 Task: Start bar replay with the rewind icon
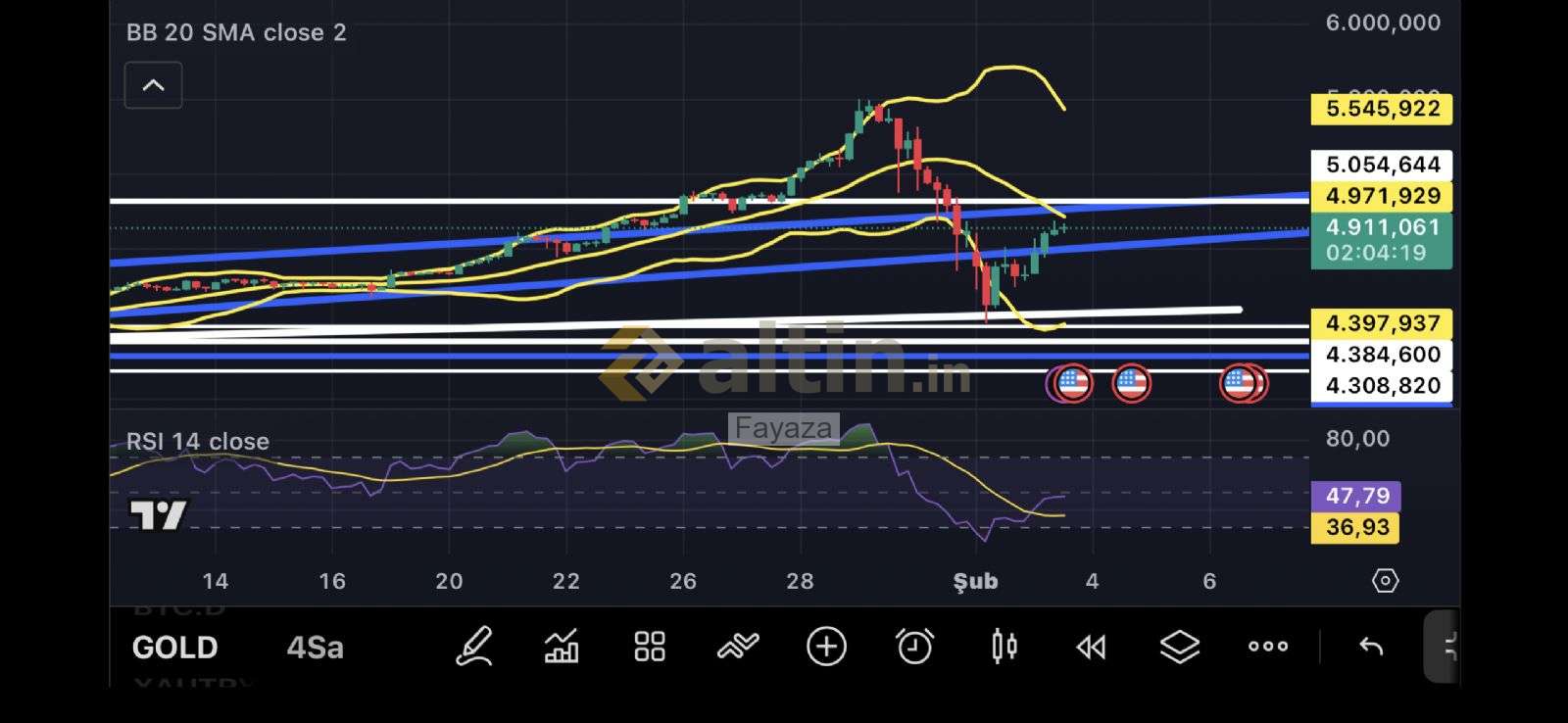1091,648
